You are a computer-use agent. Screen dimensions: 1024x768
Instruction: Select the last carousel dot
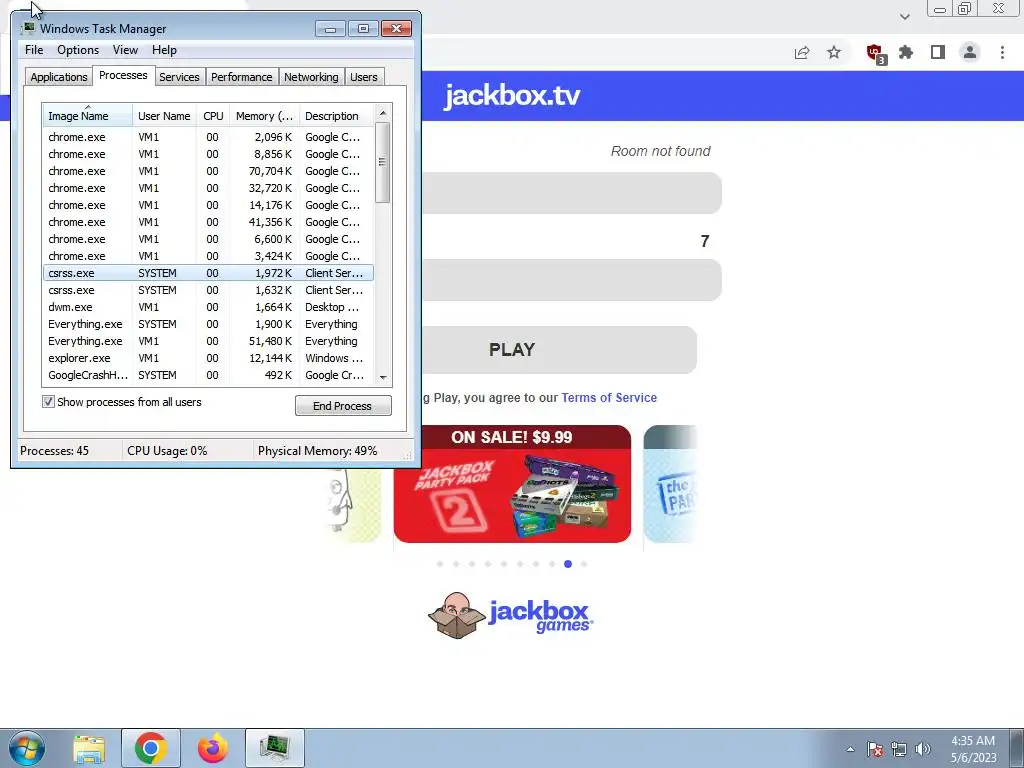[x=584, y=564]
